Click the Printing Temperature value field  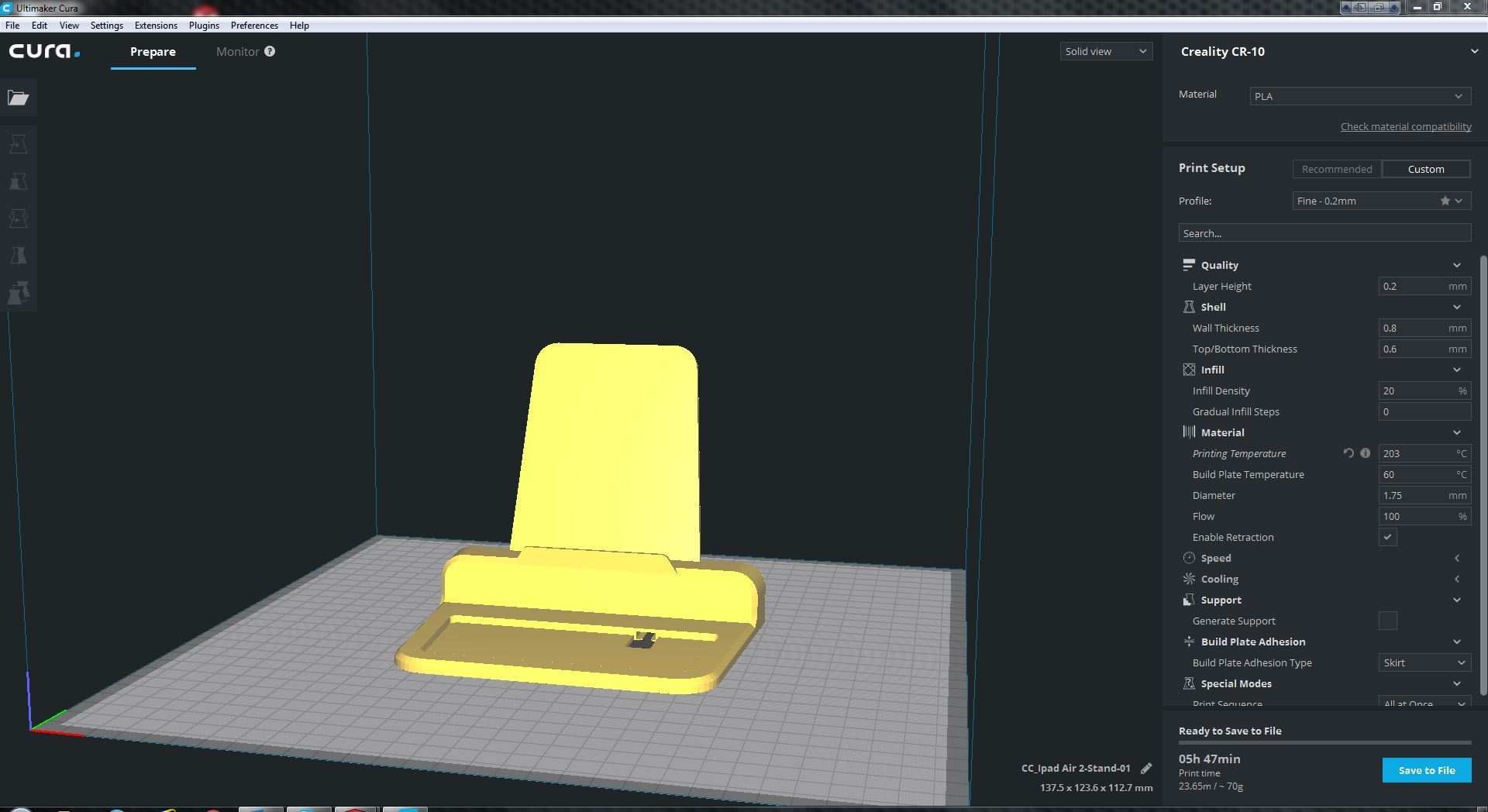pyautogui.click(x=1424, y=453)
